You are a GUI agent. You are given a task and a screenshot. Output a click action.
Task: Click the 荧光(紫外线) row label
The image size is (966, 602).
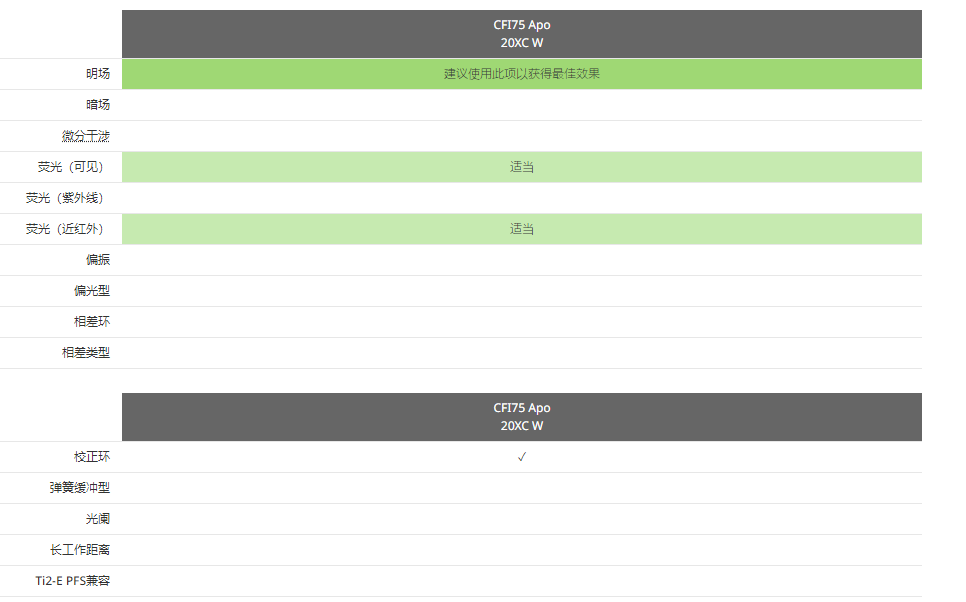[x=64, y=198]
